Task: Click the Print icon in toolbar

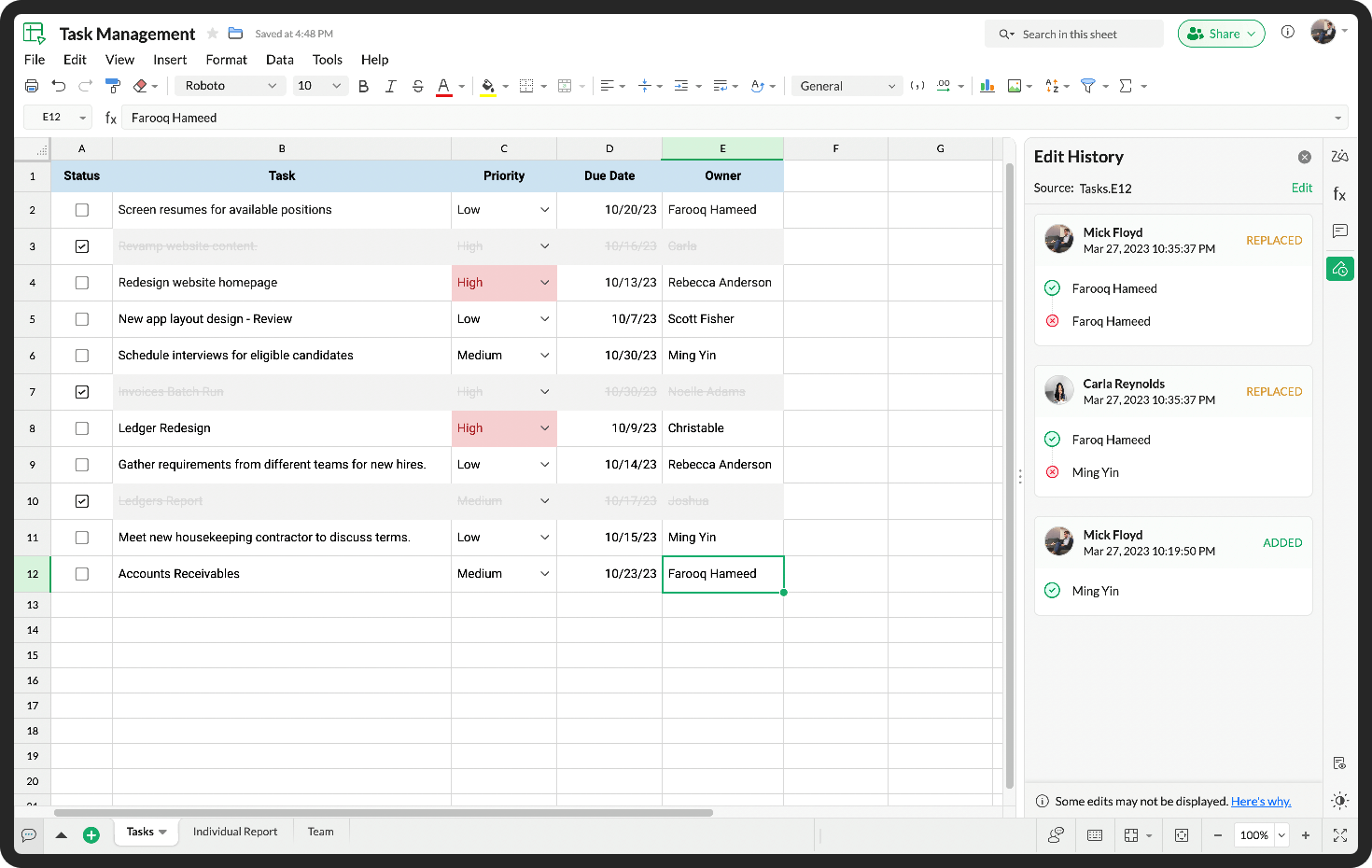Action: (32, 86)
